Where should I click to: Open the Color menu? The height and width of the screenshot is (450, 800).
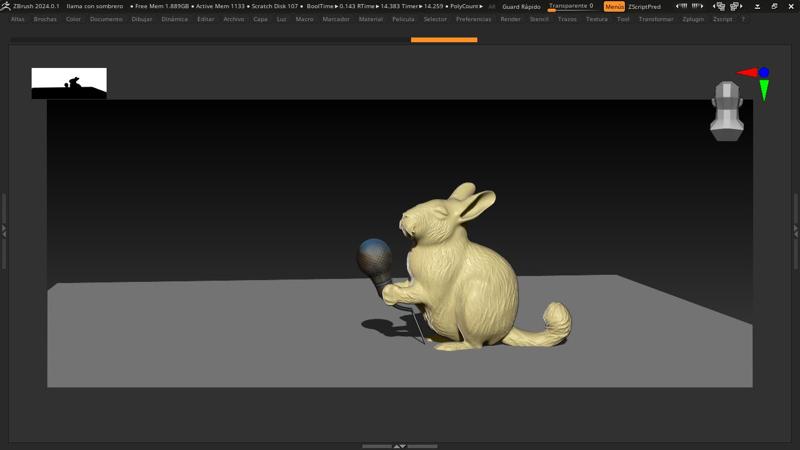point(73,19)
